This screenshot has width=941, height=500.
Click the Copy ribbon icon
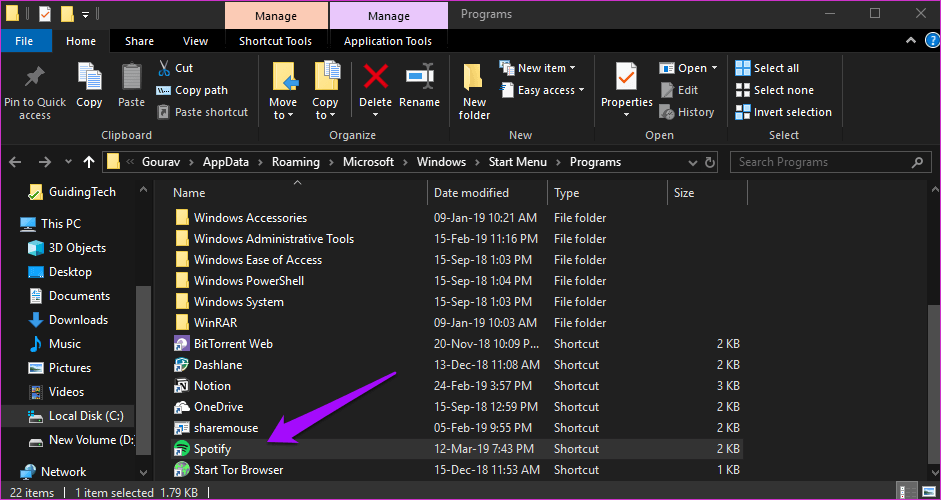89,77
